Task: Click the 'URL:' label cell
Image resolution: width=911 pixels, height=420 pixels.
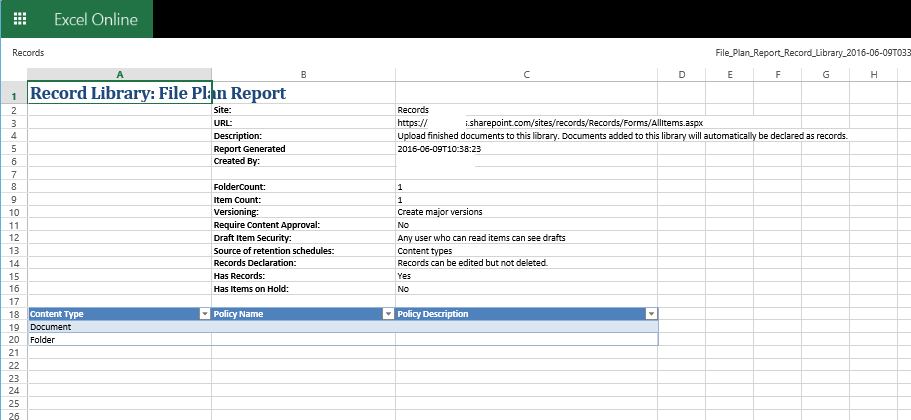Action: coord(303,123)
